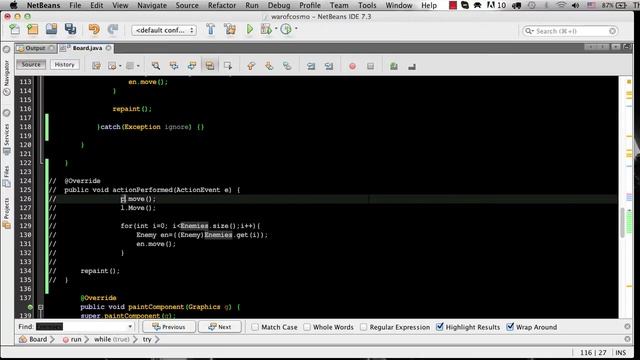Click the Previous find button

169,327
